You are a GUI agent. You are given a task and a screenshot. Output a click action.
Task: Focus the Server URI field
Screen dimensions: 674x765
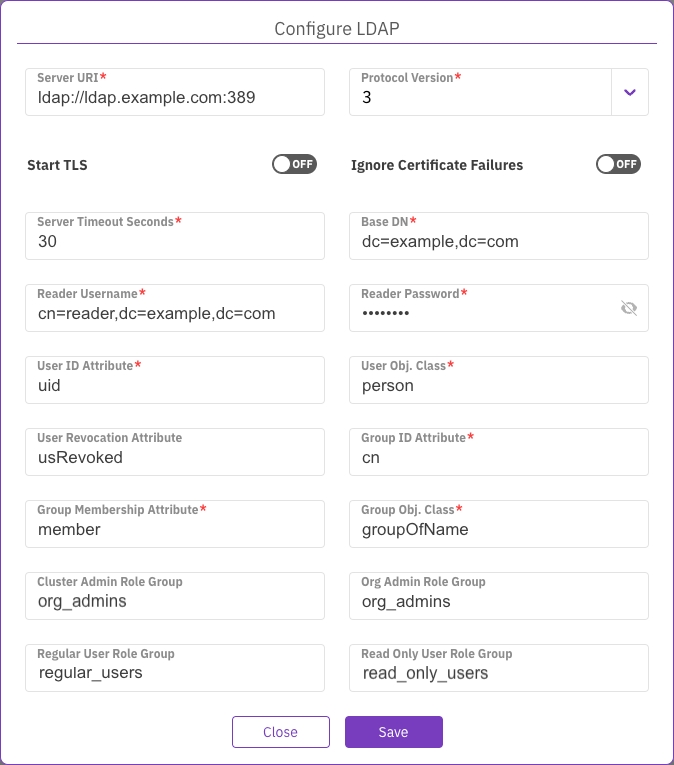click(x=175, y=98)
